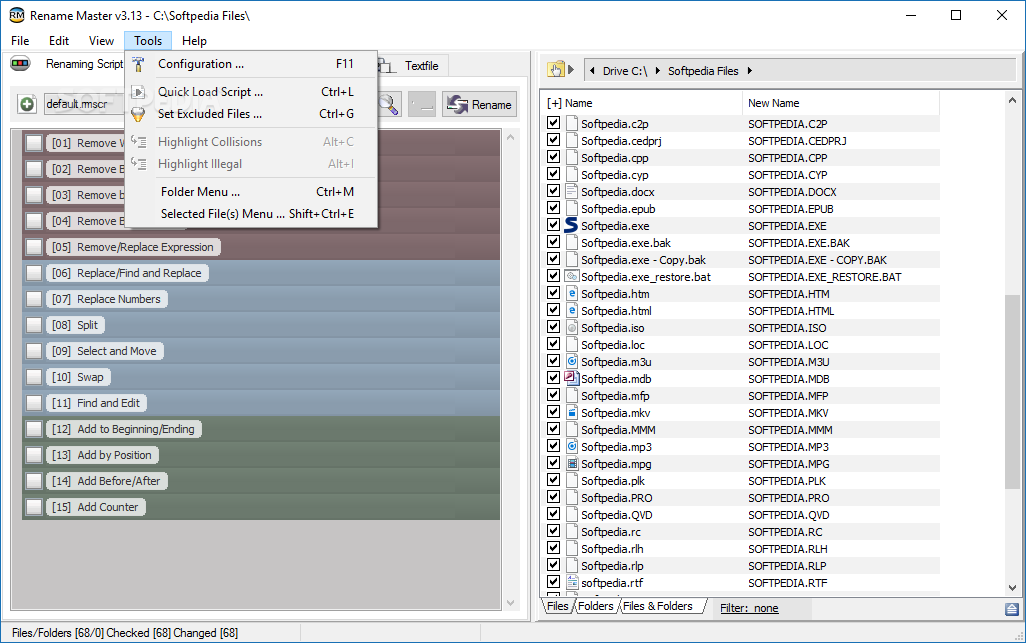Click the Softpedia.c2p blank file icon
The width and height of the screenshot is (1026, 643).
[571, 124]
